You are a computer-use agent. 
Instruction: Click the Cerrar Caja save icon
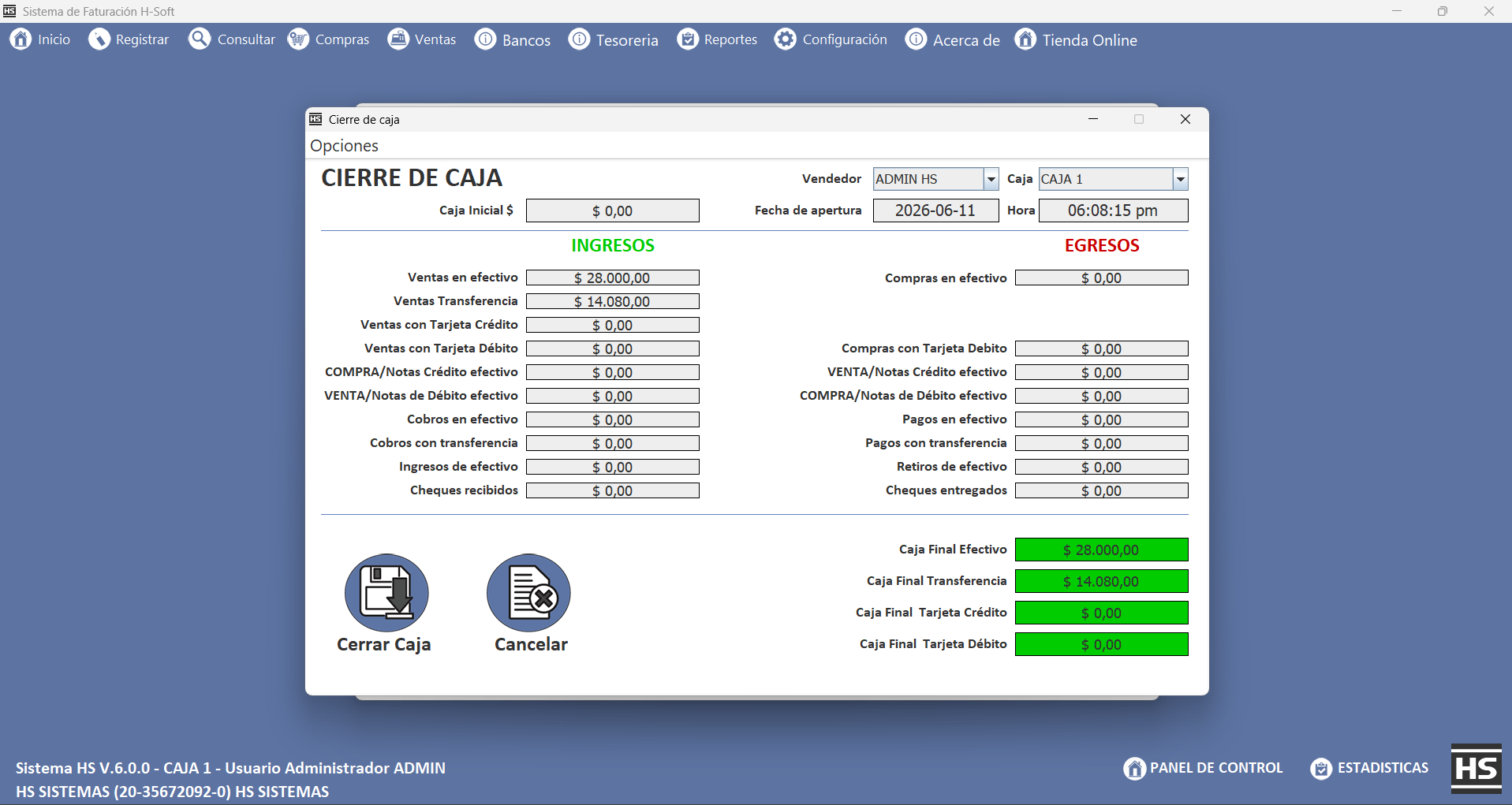coord(386,592)
